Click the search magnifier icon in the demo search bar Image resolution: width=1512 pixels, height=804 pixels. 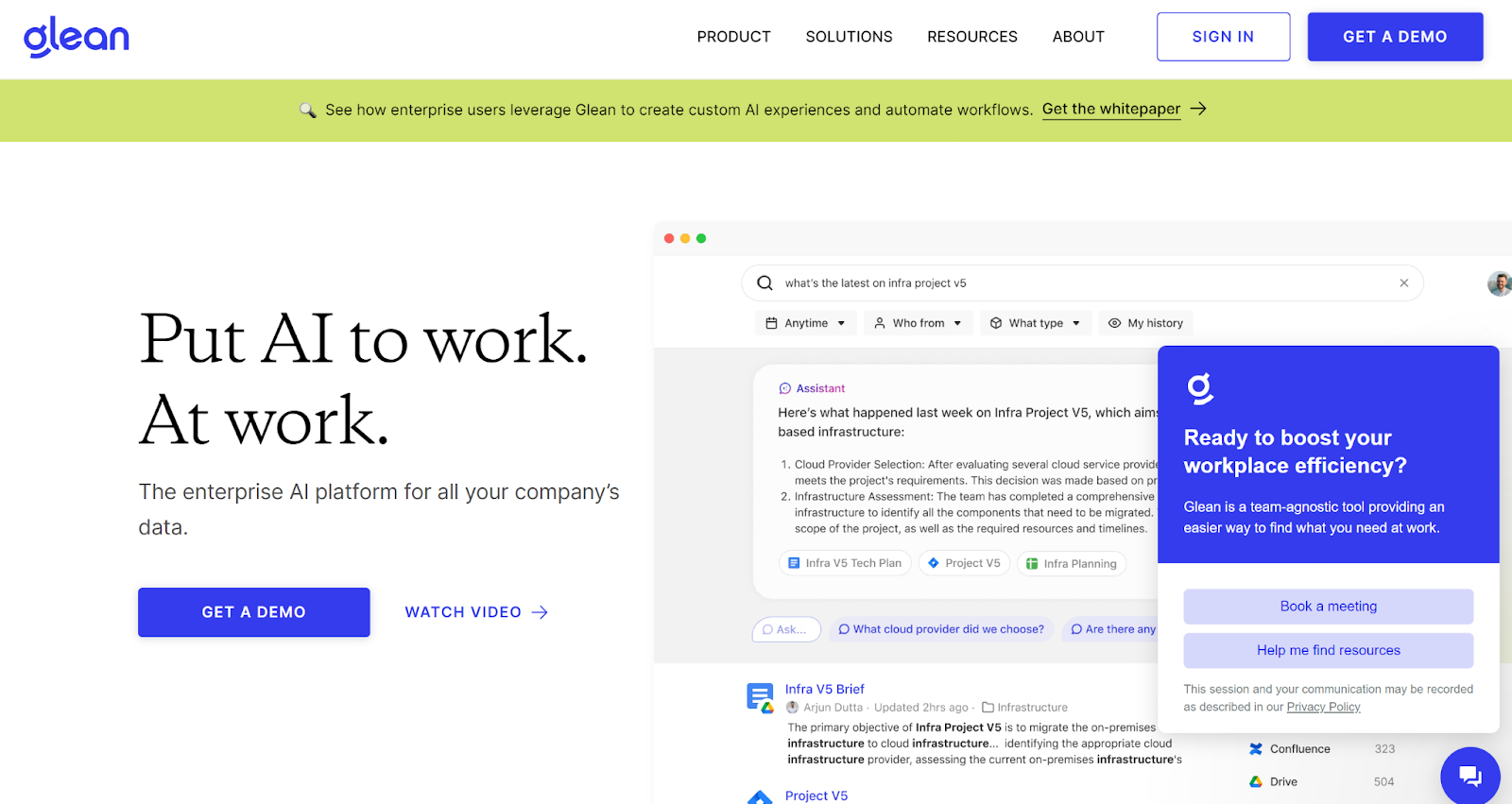click(x=765, y=282)
